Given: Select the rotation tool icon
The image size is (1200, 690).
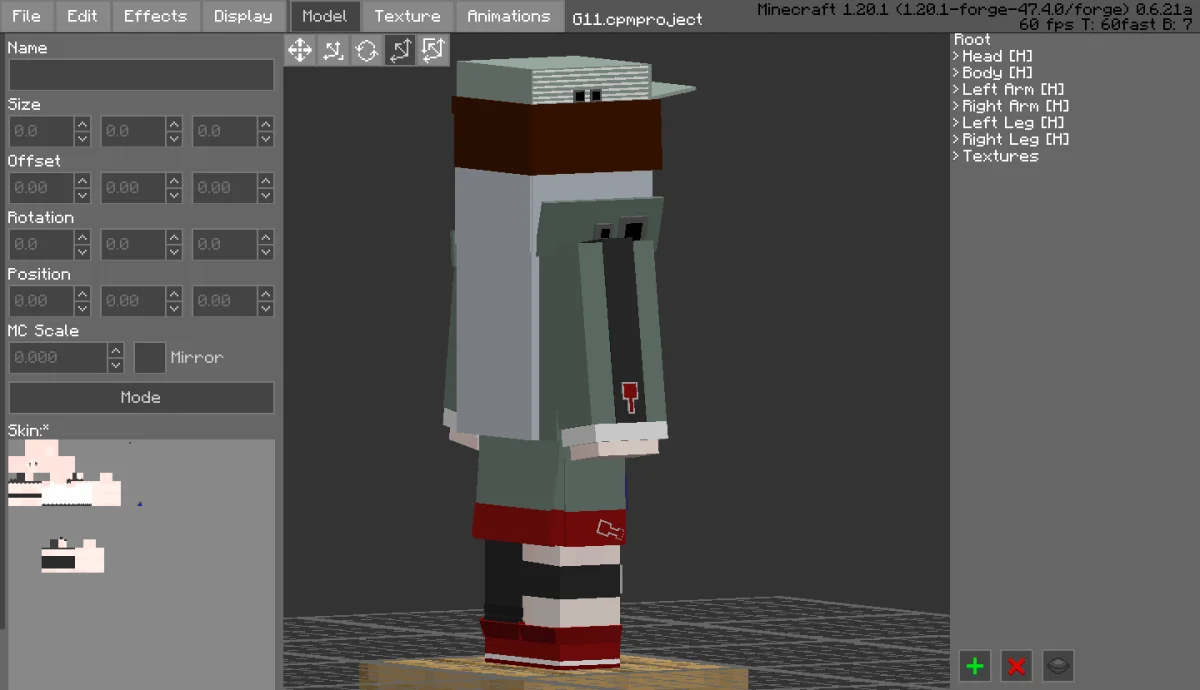Looking at the screenshot, I should click(367, 50).
